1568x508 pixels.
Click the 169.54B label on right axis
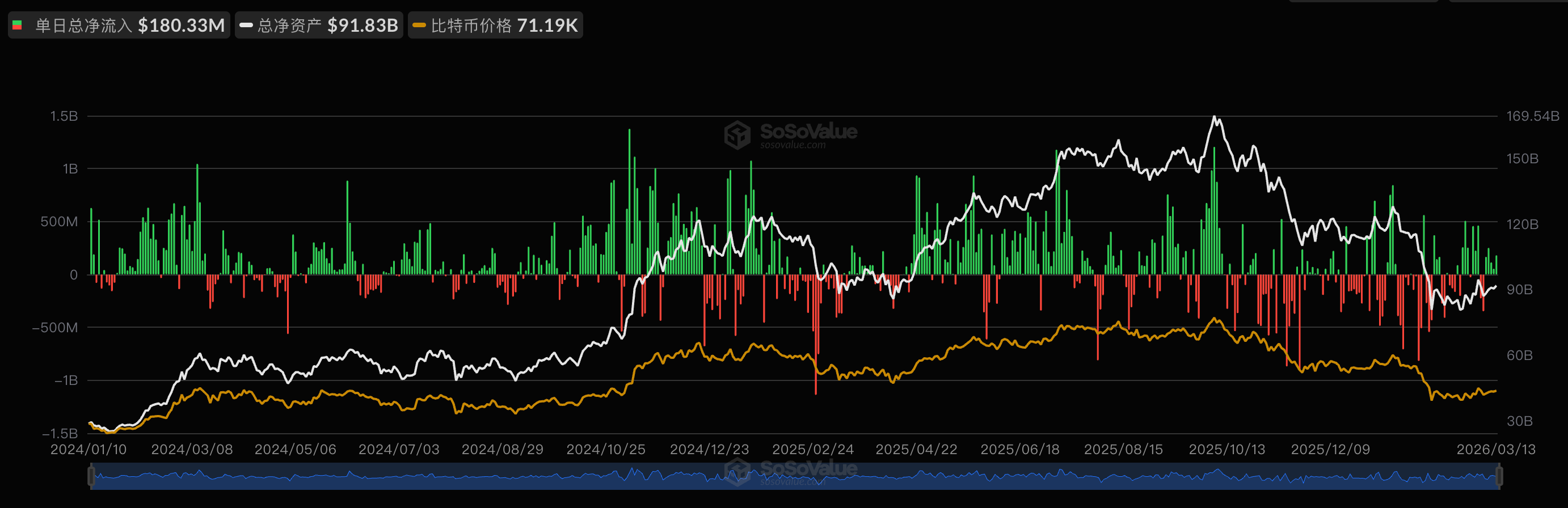coord(1532,116)
